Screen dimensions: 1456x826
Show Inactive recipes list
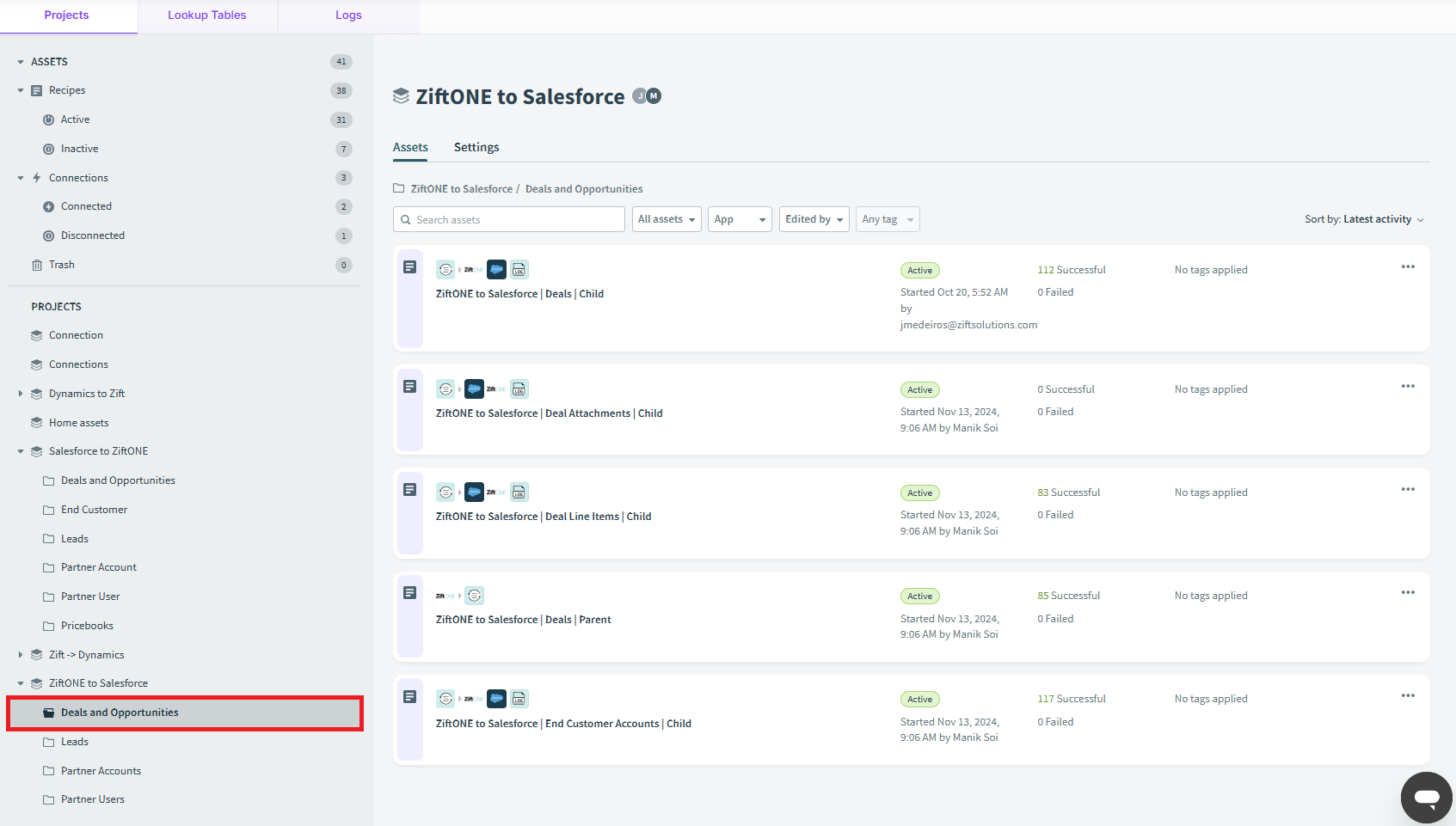(79, 149)
